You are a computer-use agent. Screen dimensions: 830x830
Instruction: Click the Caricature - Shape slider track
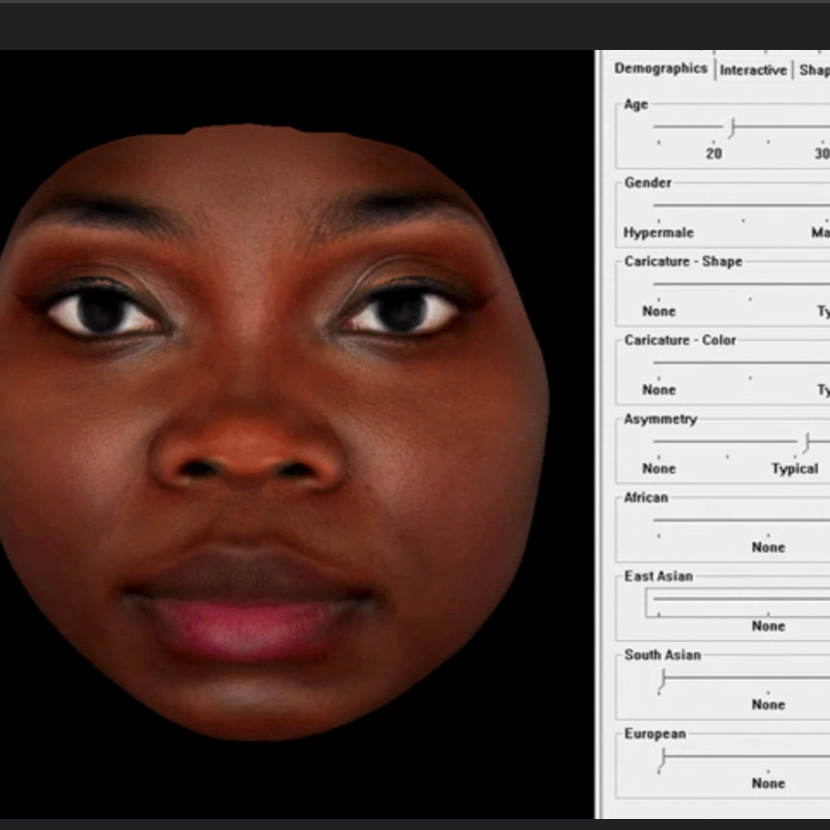pyautogui.click(x=742, y=284)
